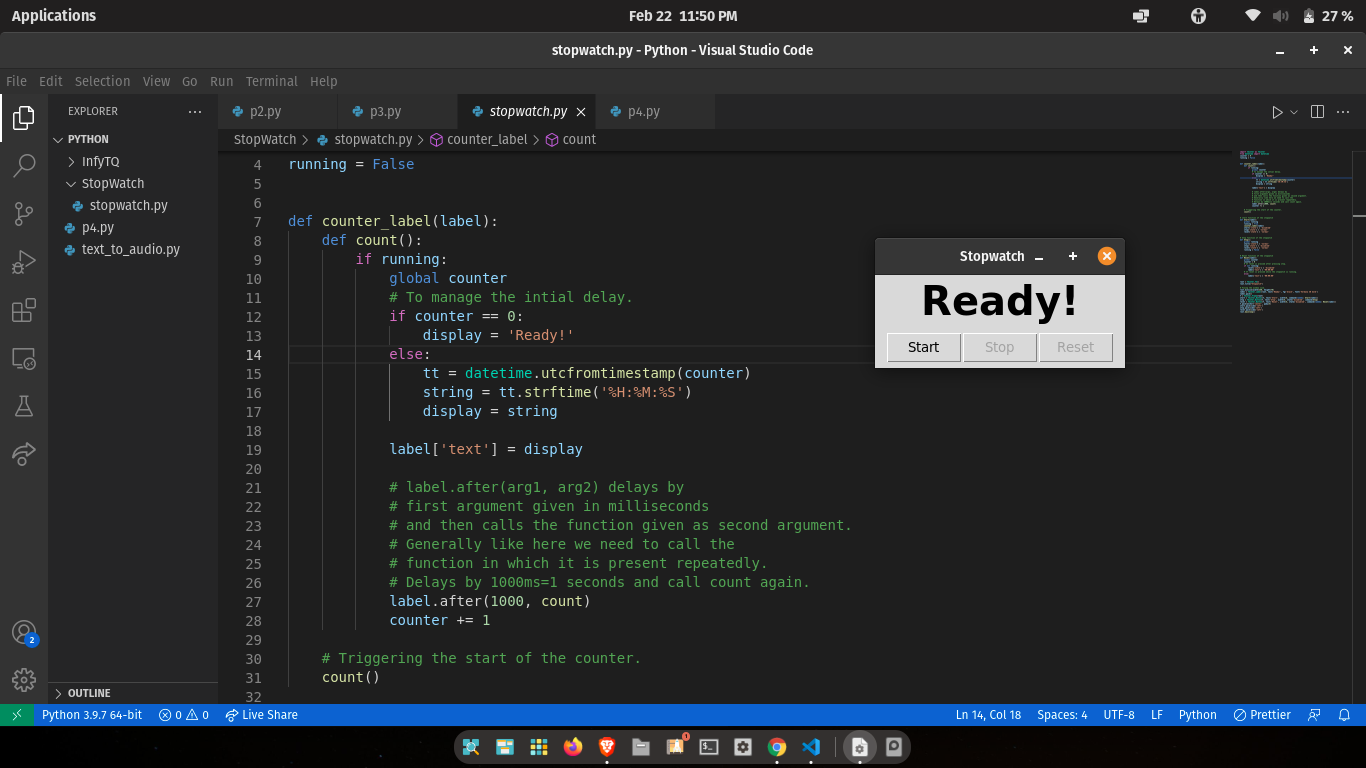Open the Accounts icon in activity bar
The width and height of the screenshot is (1366, 768).
[x=24, y=632]
